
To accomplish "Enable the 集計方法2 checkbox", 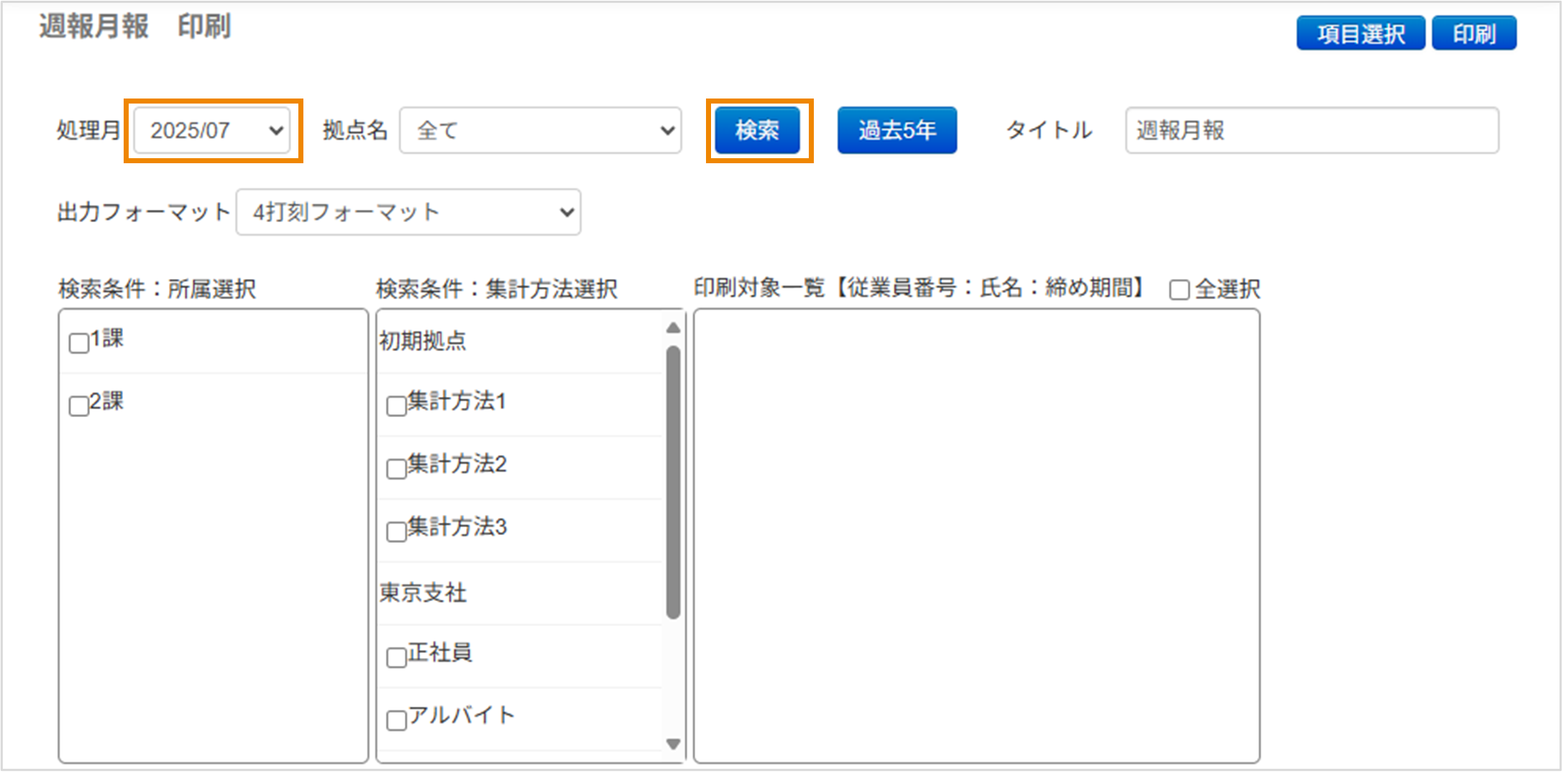I will pos(396,469).
